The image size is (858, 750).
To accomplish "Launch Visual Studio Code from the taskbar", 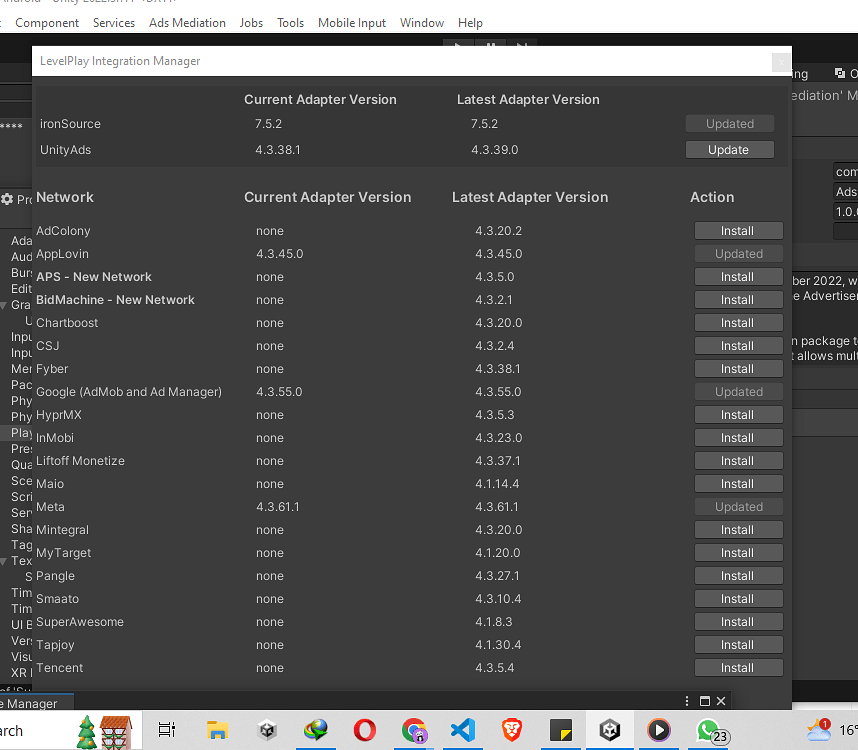I will (462, 731).
